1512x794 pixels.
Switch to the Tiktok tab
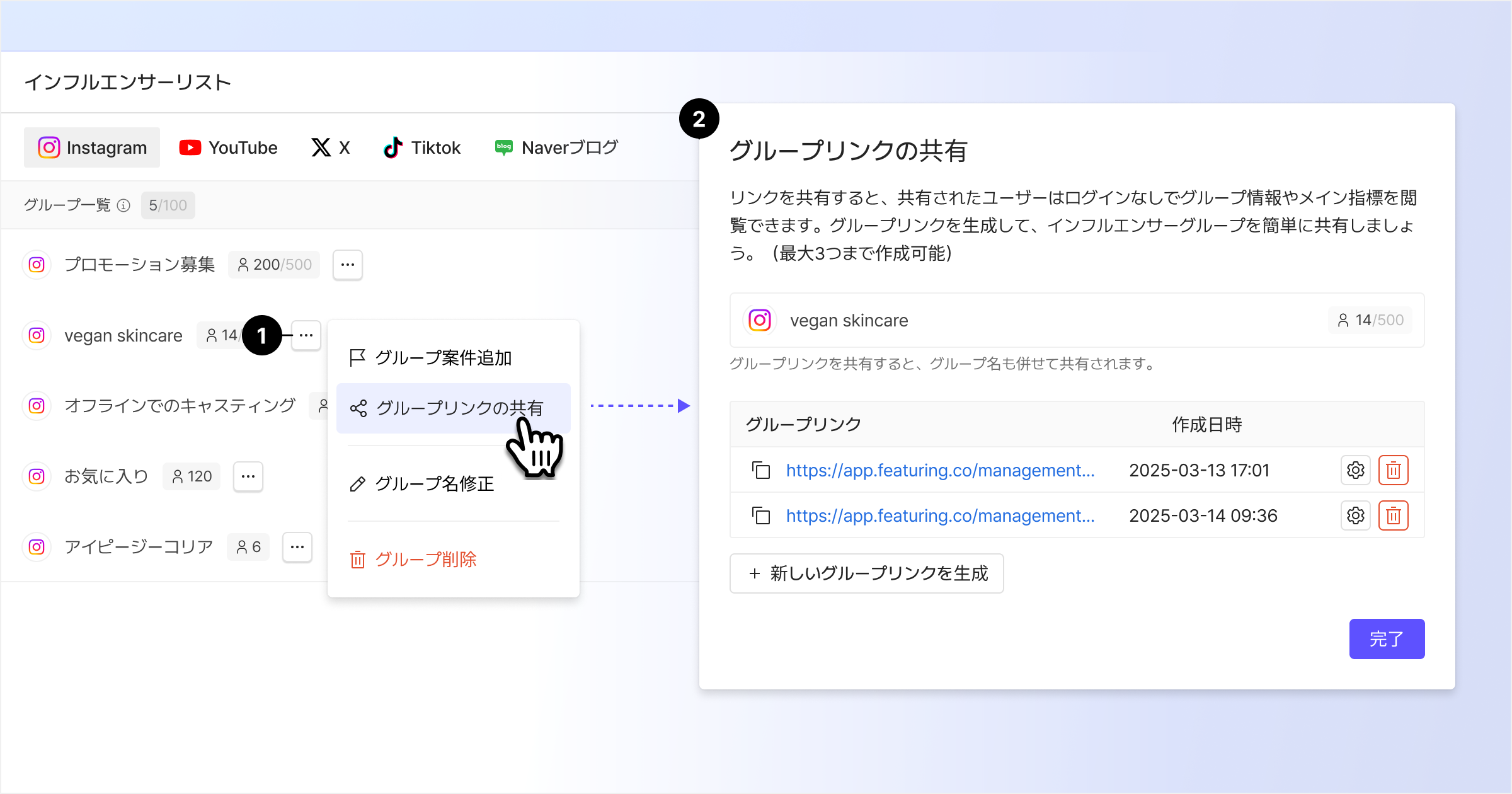coord(422,147)
